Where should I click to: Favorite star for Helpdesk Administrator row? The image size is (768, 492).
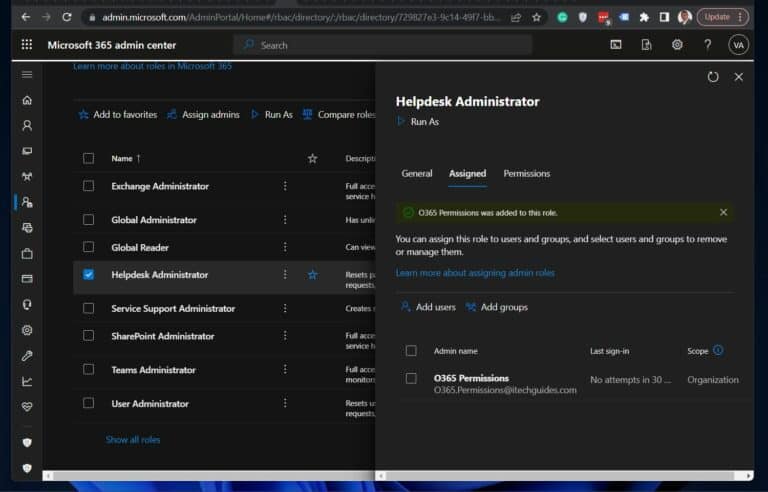tap(312, 275)
